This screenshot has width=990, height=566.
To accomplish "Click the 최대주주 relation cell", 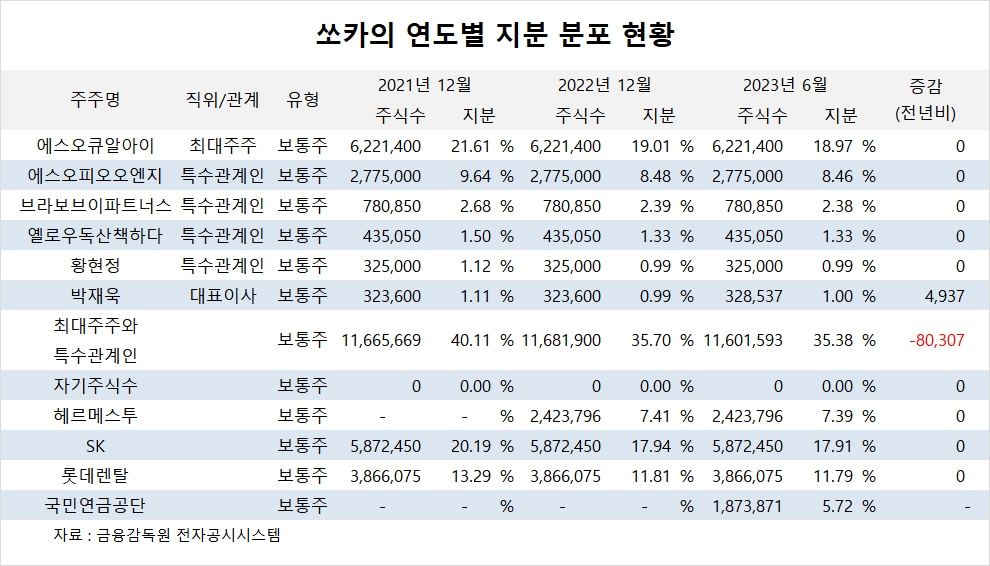I will click(222, 146).
